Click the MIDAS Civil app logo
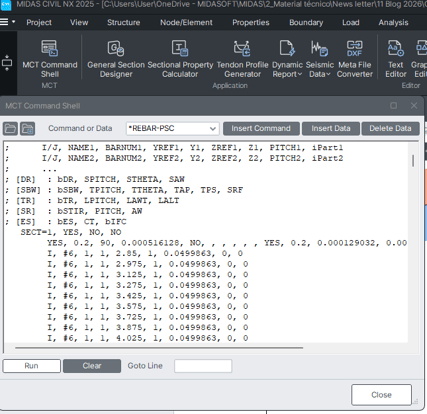The height and width of the screenshot is (414, 427). (x=6, y=5)
